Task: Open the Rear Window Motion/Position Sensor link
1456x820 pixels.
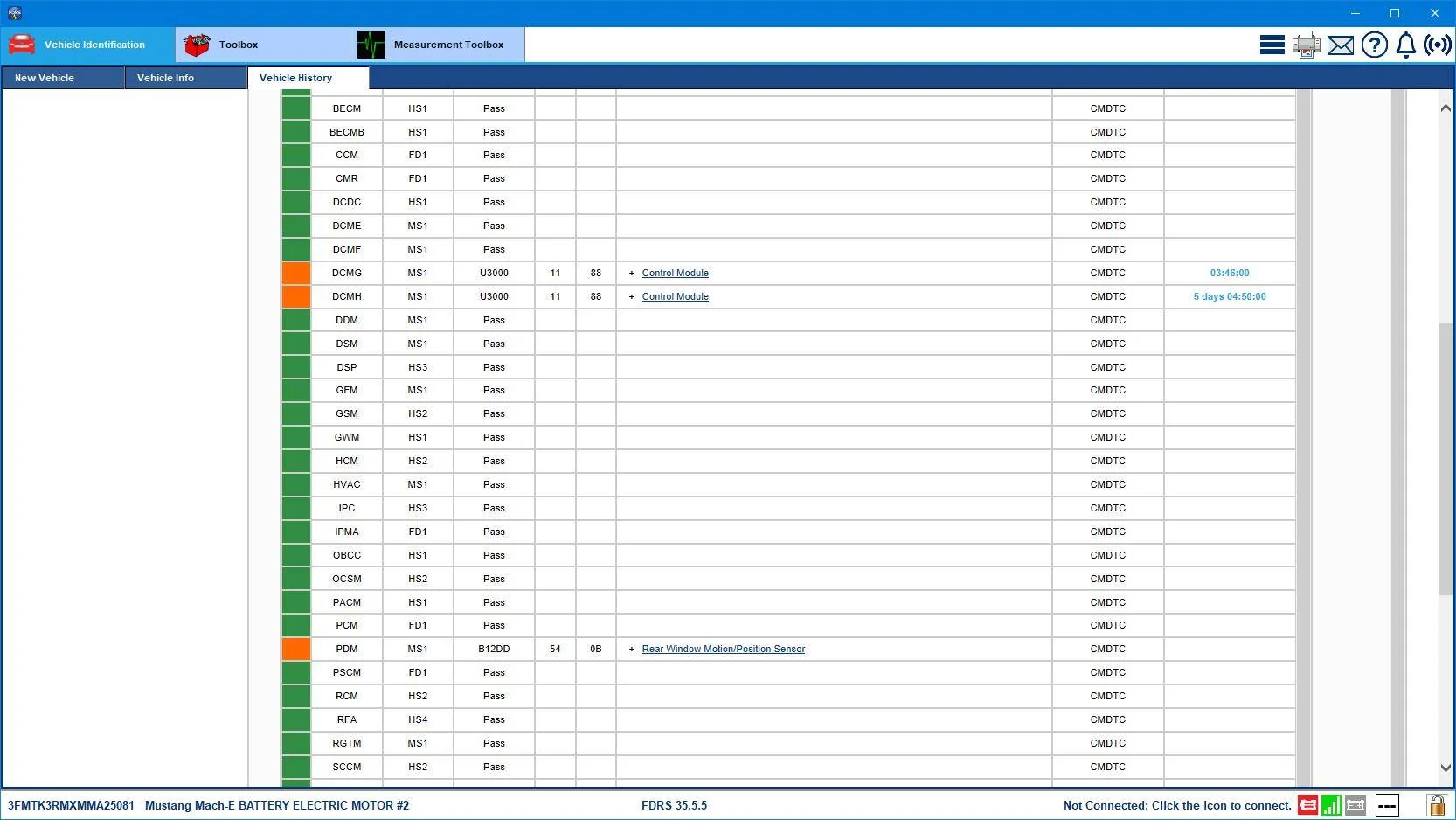Action: [724, 649]
